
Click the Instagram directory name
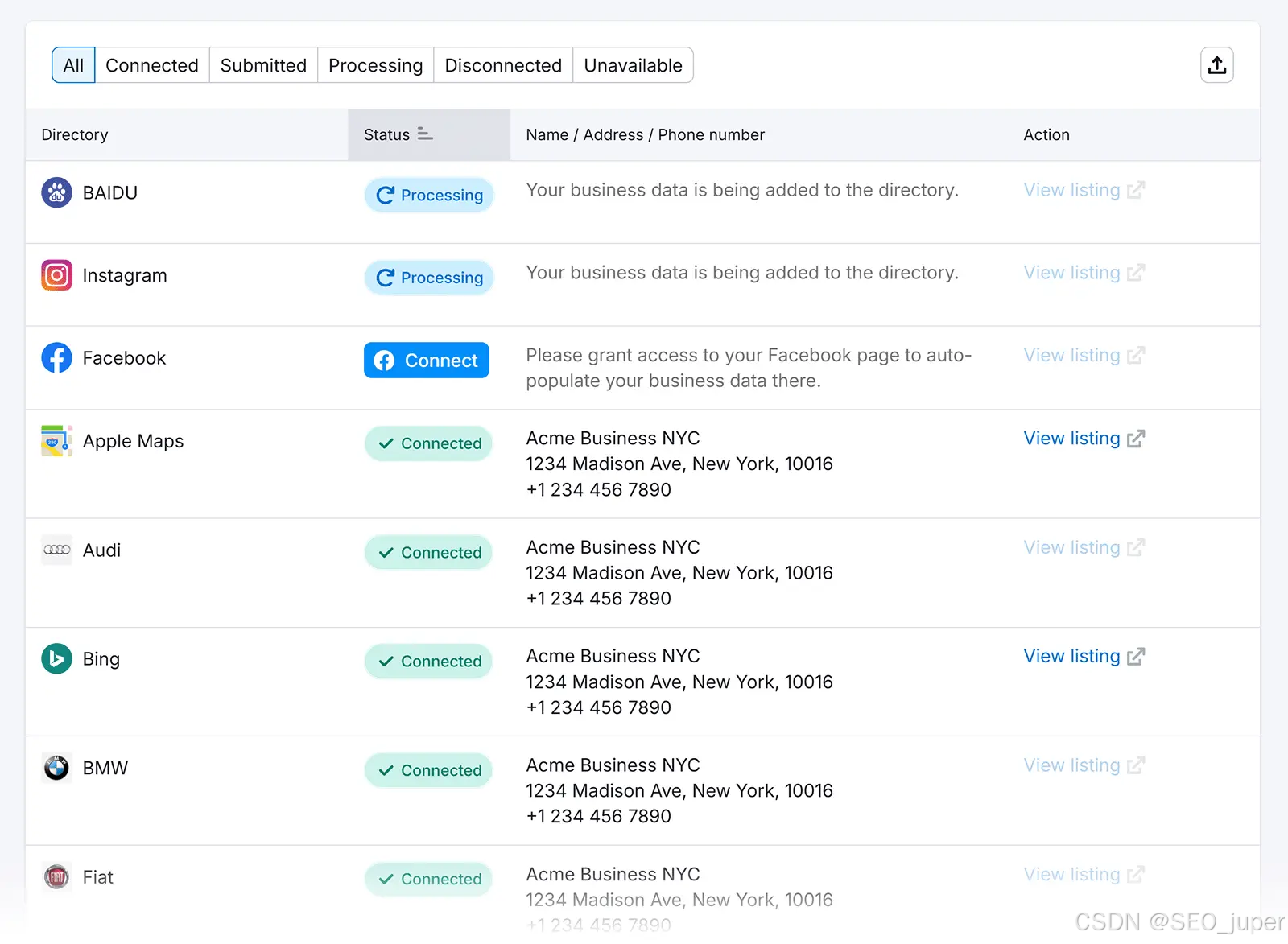(x=125, y=276)
